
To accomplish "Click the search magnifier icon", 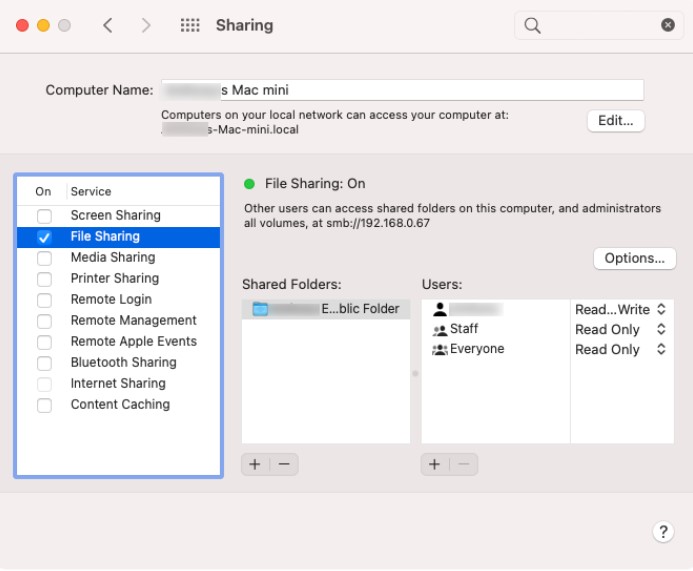I will tap(532, 26).
